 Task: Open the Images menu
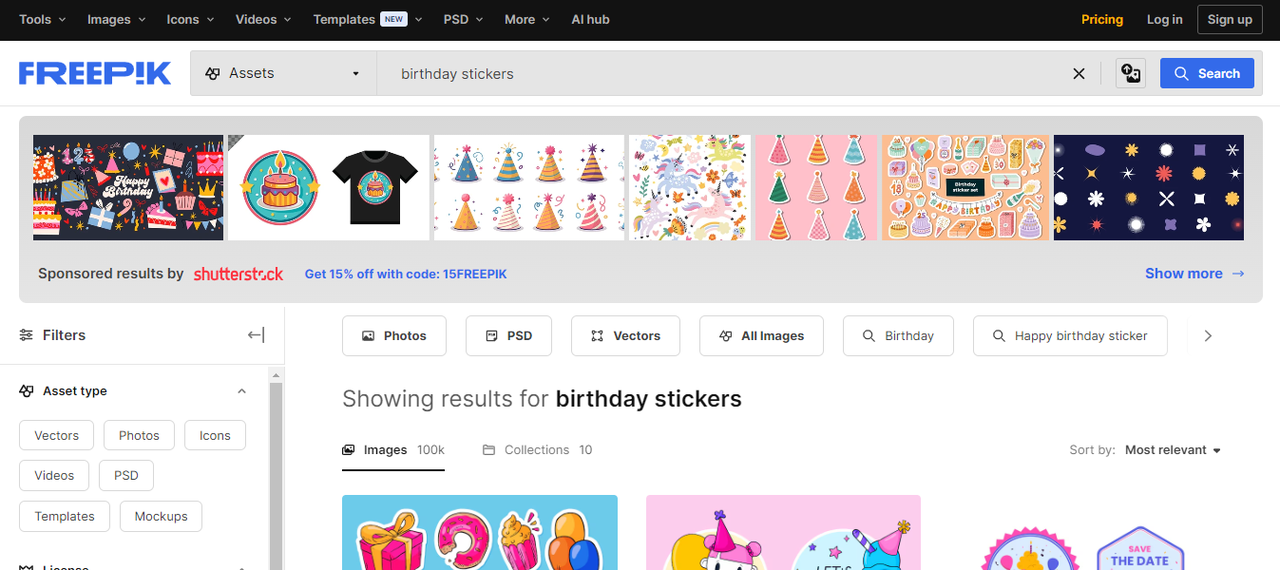click(x=116, y=19)
